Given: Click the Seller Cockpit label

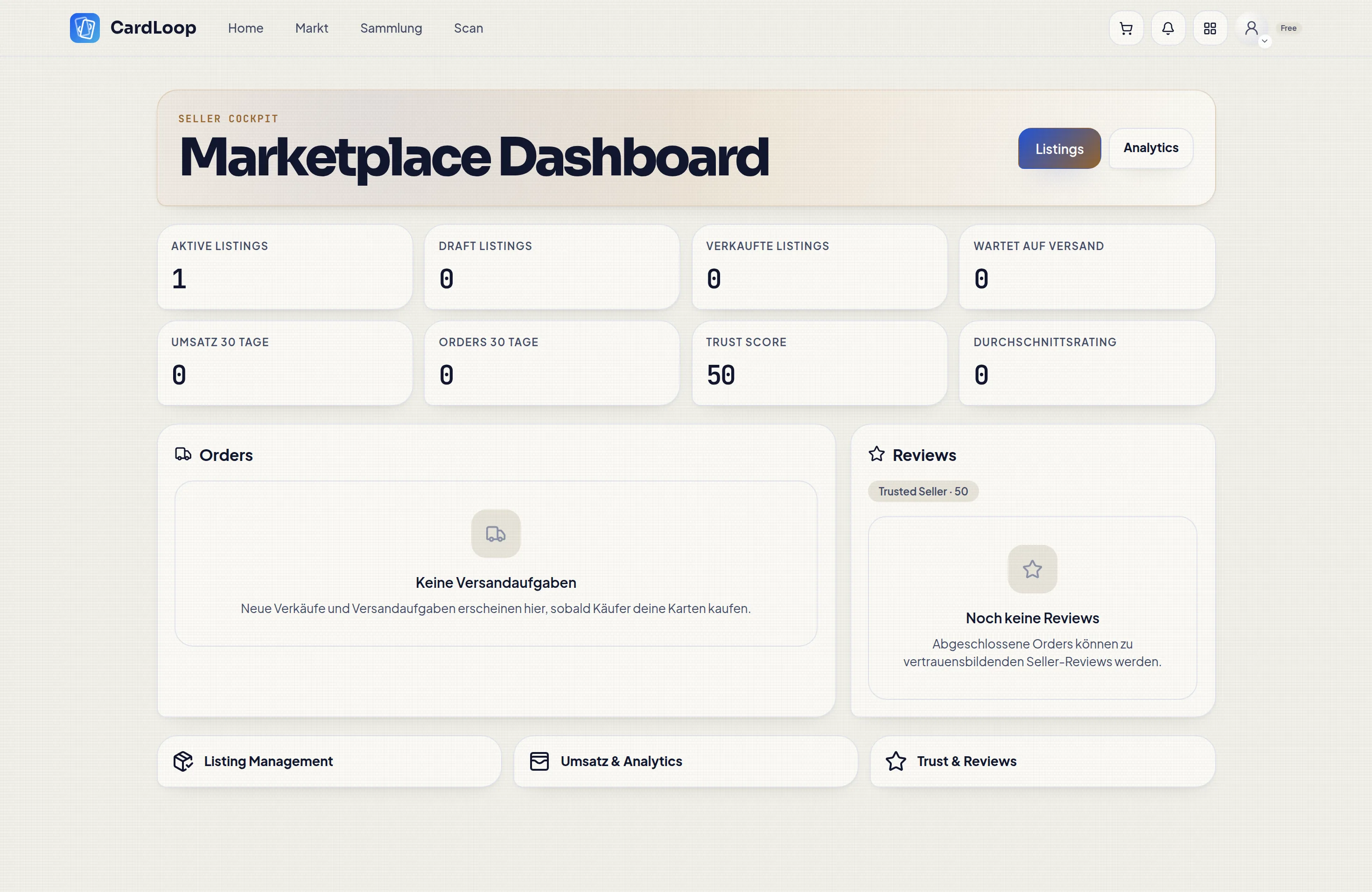Looking at the screenshot, I should (x=228, y=118).
